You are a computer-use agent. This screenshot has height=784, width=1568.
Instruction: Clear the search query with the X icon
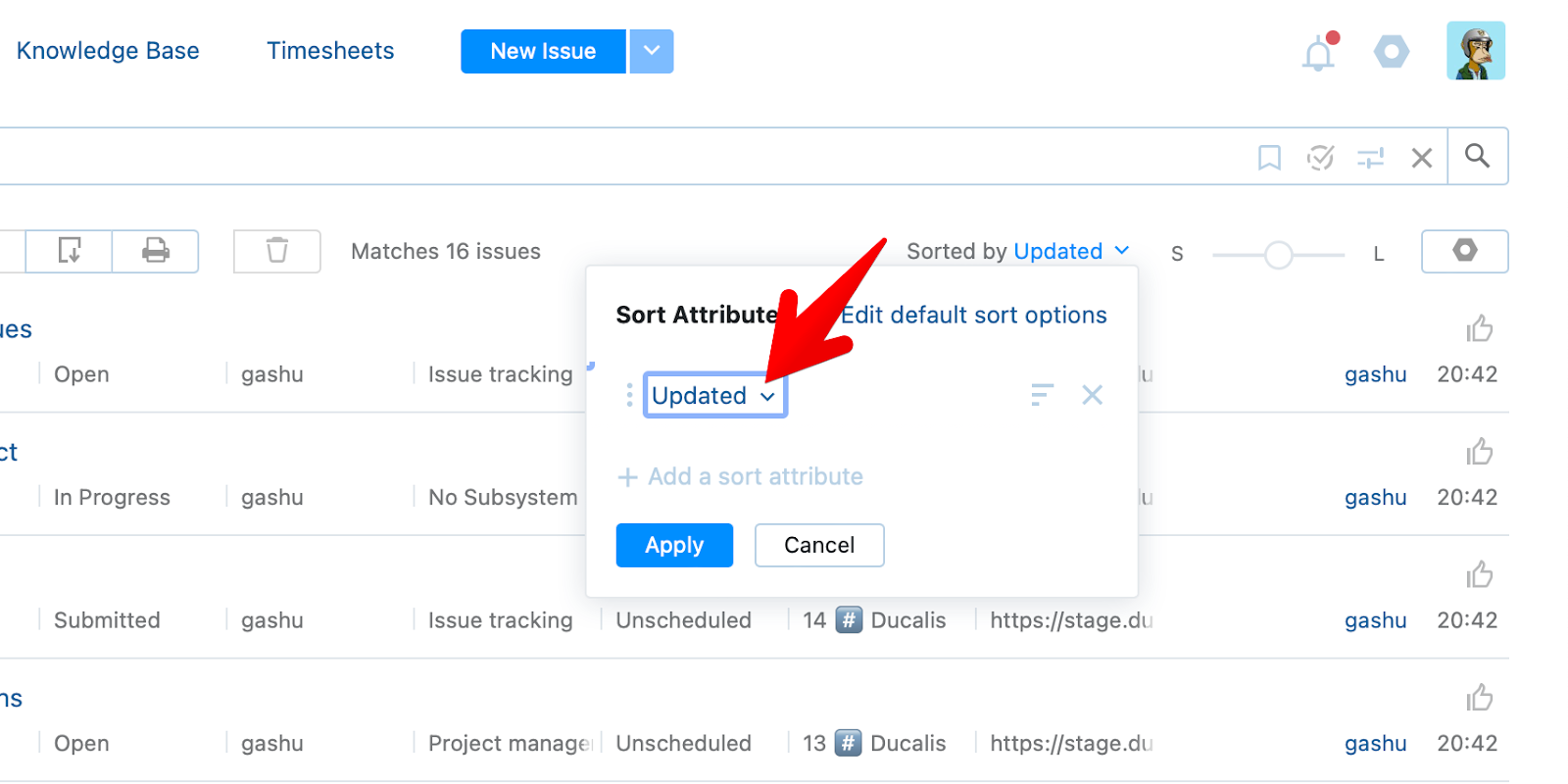click(x=1421, y=157)
